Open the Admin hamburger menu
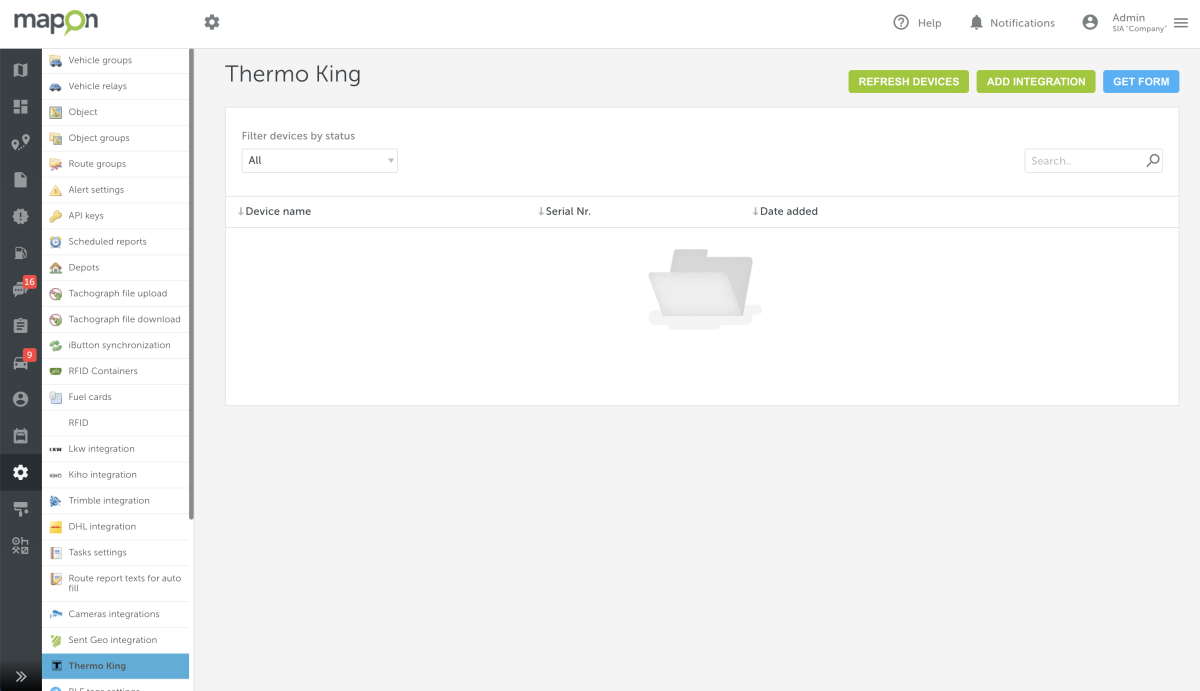The height and width of the screenshot is (691, 1200). (1181, 23)
